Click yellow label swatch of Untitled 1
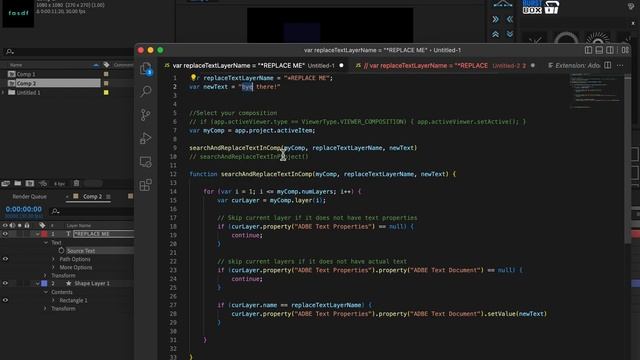This screenshot has width=640, height=360. pyautogui.click(x=106, y=93)
